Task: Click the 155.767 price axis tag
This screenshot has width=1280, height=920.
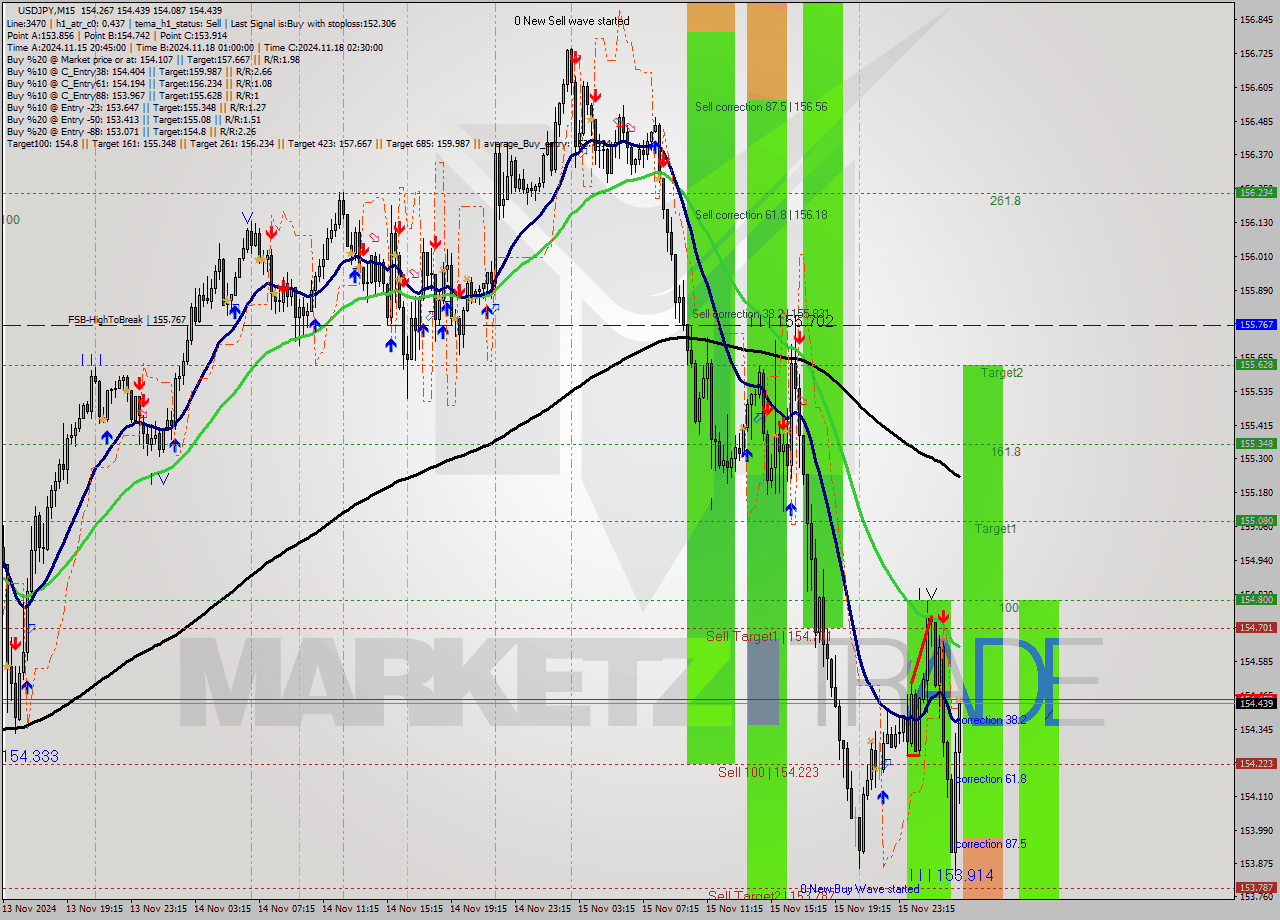Action: [1256, 325]
